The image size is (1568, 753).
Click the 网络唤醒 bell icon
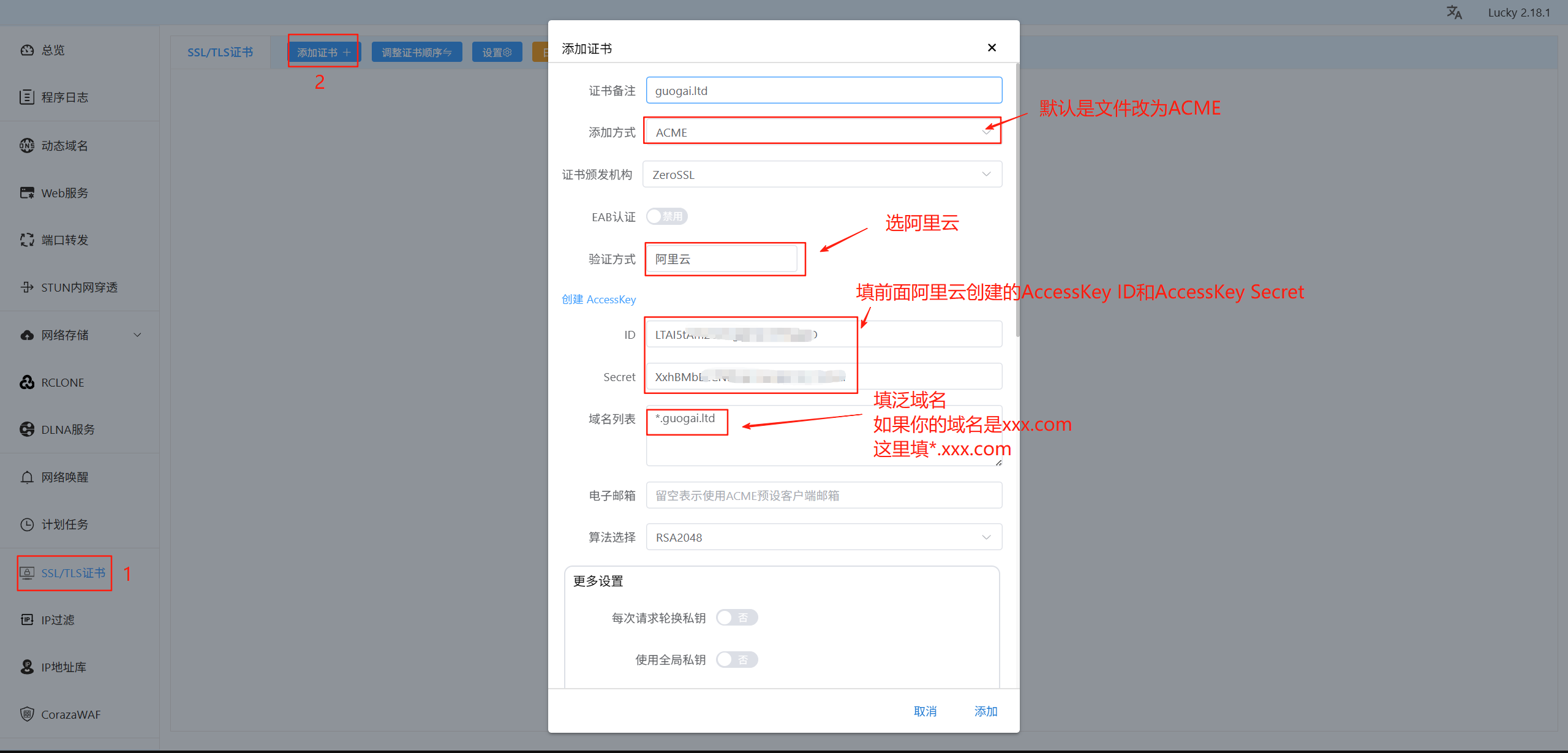(x=27, y=477)
